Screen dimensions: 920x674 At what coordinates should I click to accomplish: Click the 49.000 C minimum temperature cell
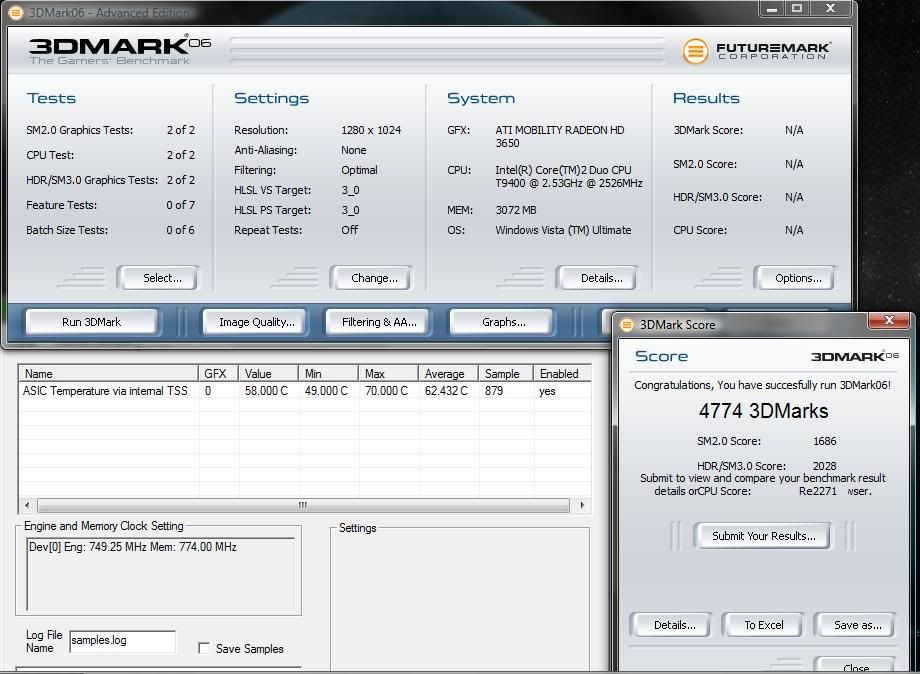[326, 391]
